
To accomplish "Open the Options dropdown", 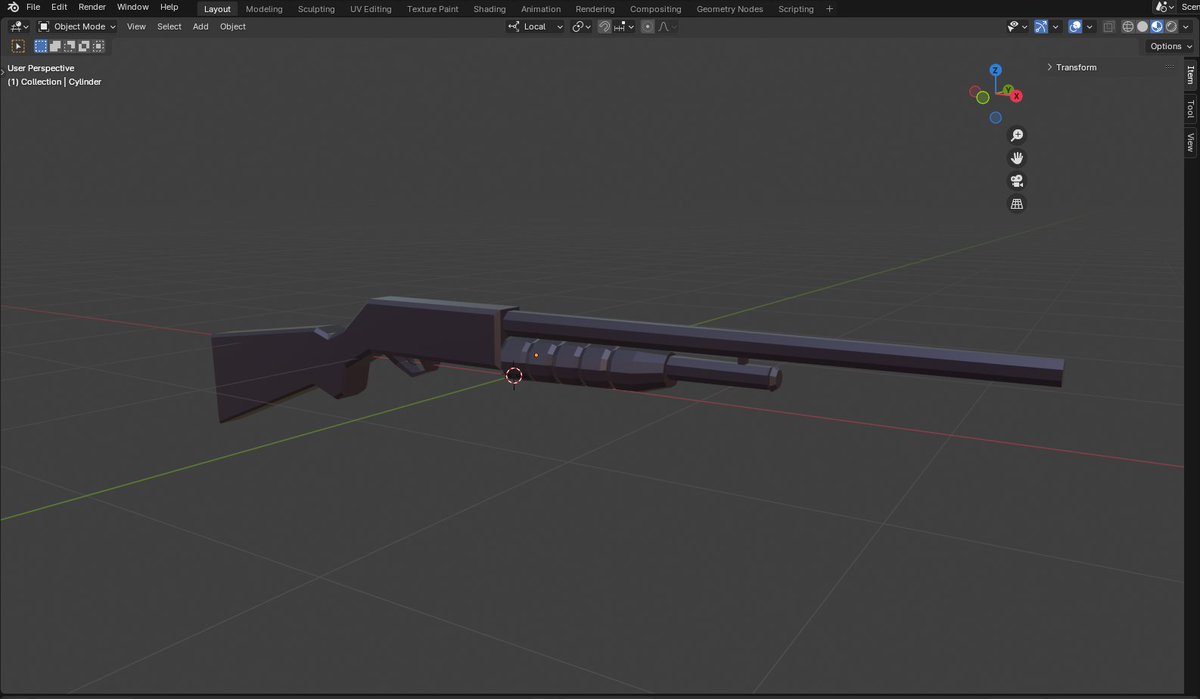I will point(1170,46).
